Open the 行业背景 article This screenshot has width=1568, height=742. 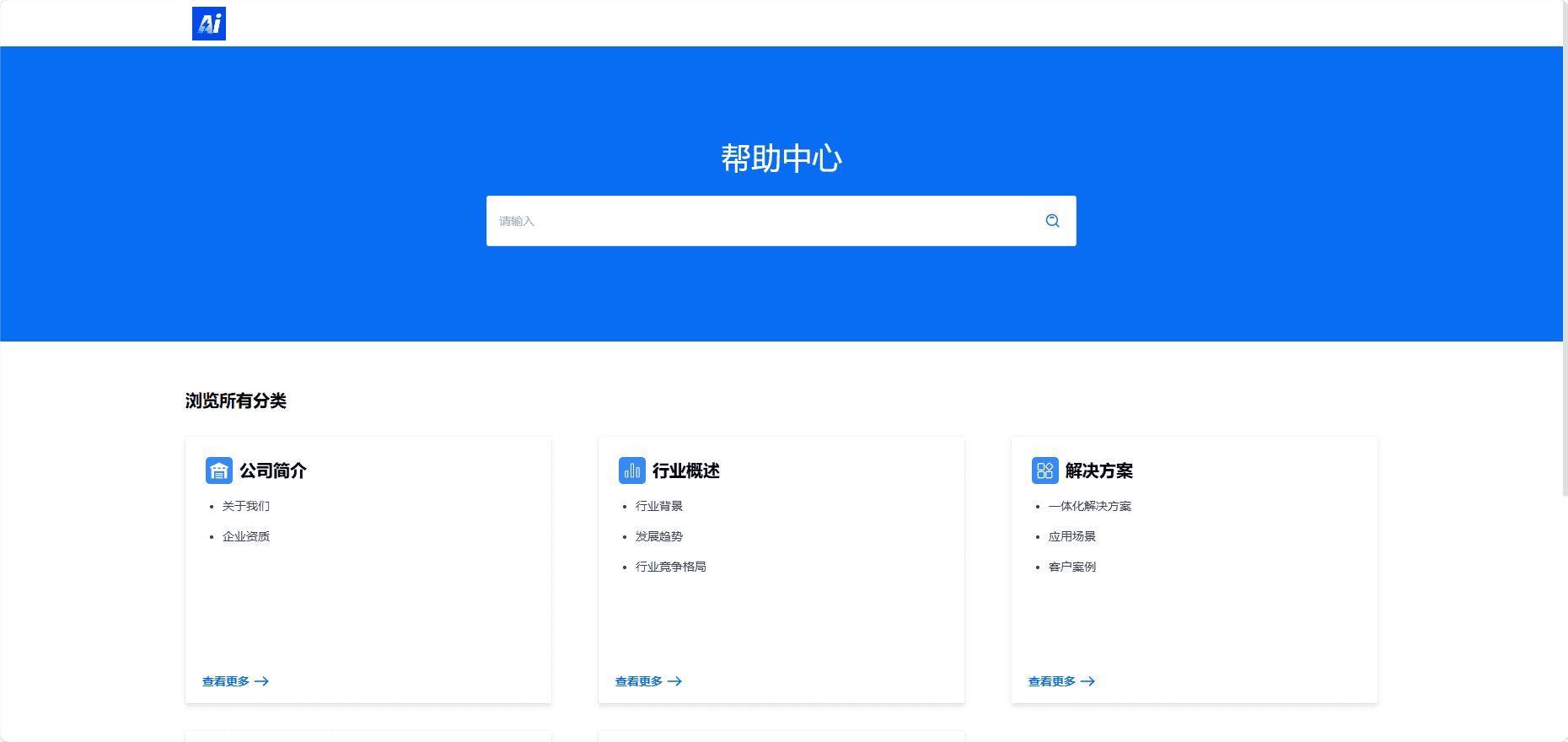point(659,506)
